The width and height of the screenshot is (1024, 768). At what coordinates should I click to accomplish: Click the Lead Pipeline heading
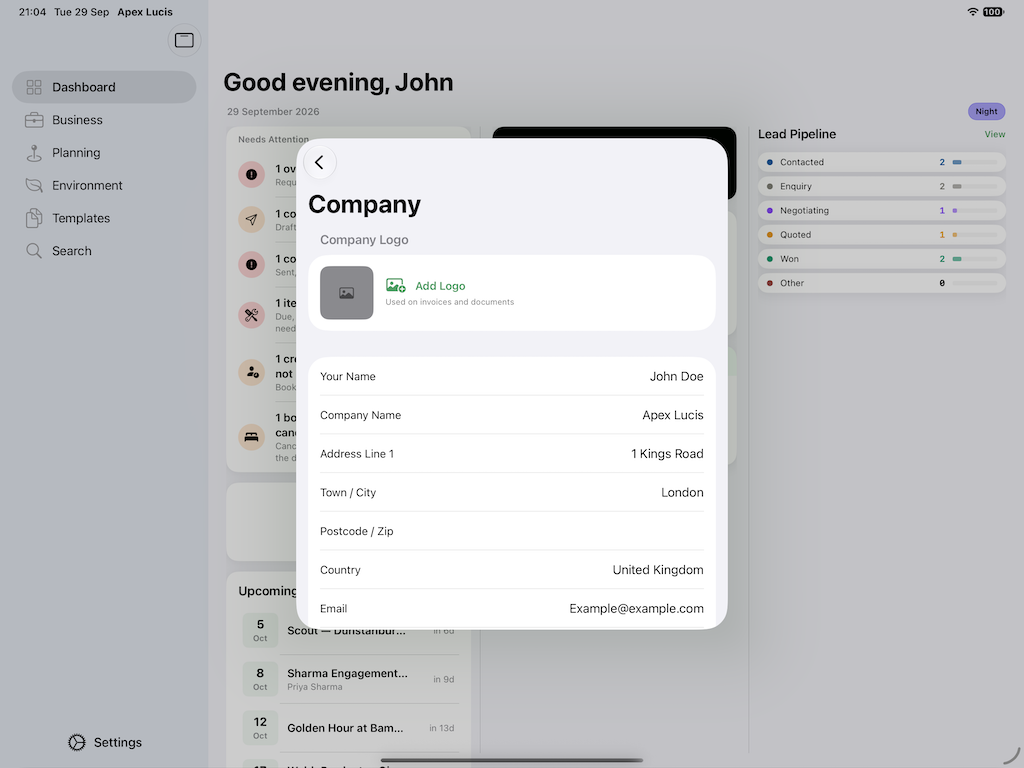point(797,134)
